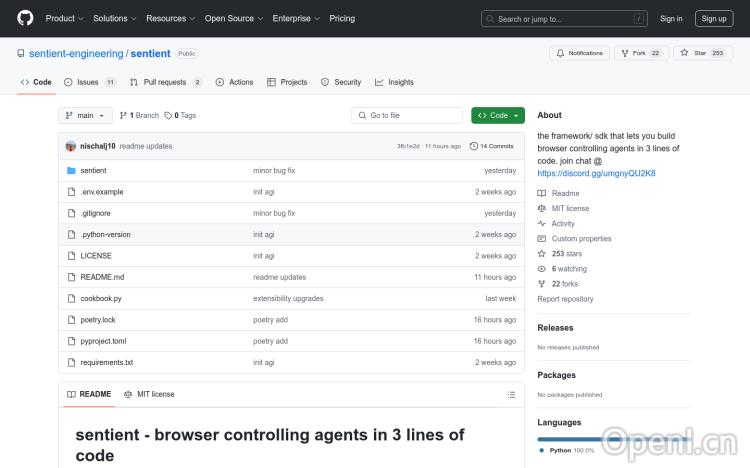The image size is (750, 468).
Task: Open the Discord invite link
Action: click(x=596, y=173)
